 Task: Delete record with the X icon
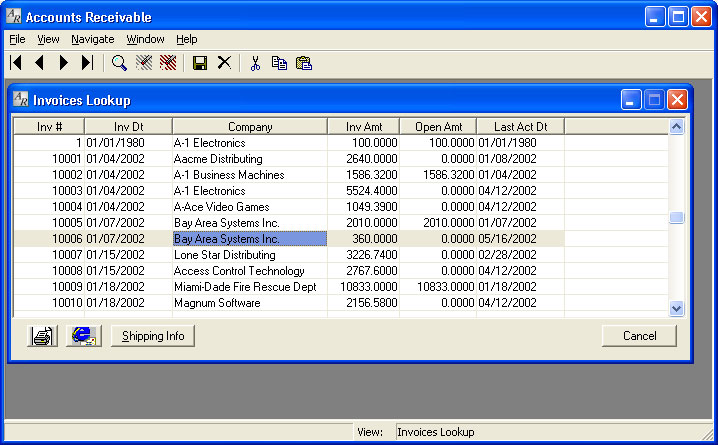224,62
